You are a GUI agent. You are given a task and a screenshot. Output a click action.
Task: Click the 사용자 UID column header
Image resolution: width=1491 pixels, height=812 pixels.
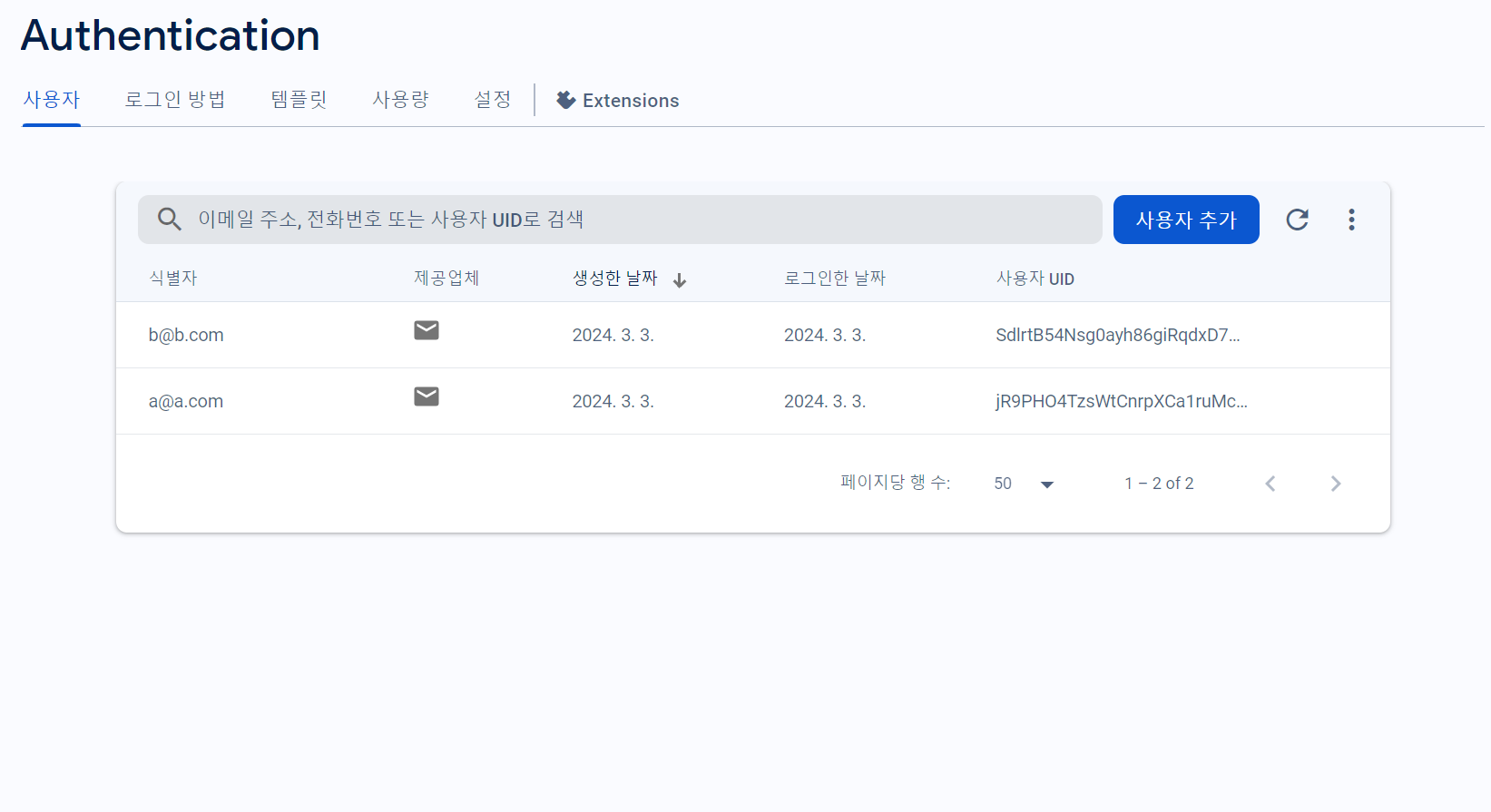pyautogui.click(x=1035, y=279)
